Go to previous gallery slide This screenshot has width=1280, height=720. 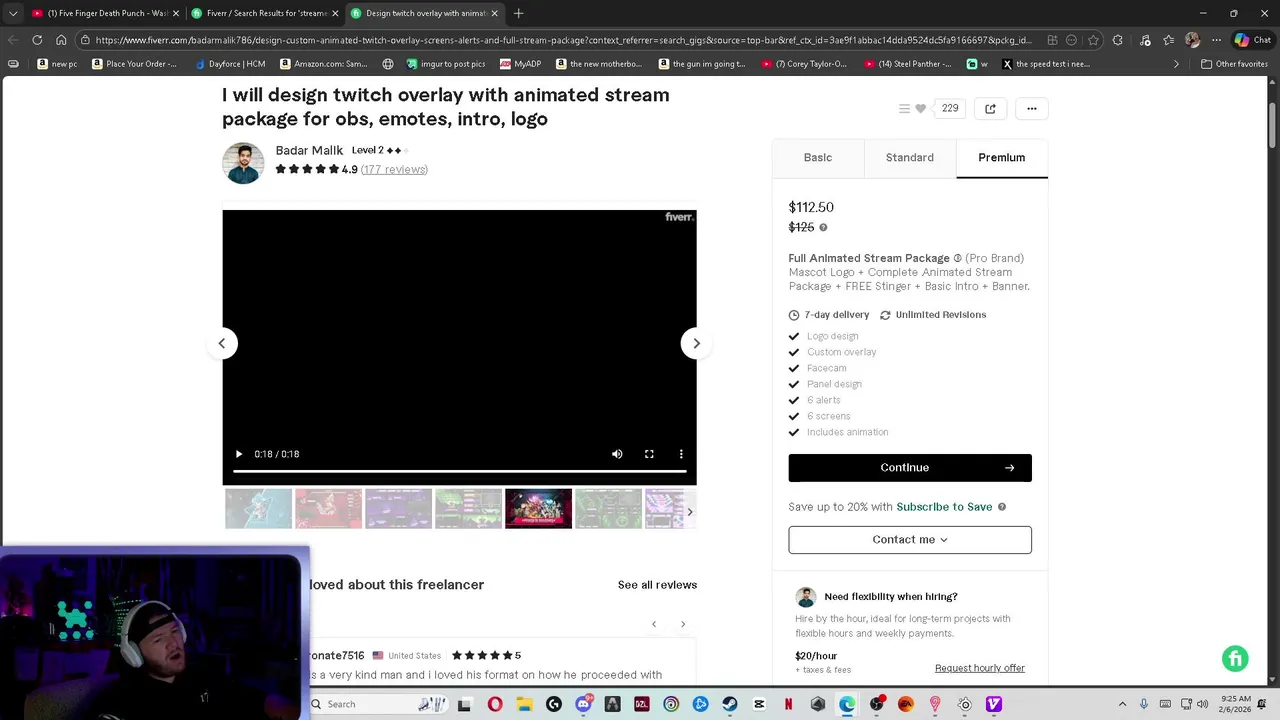point(222,343)
